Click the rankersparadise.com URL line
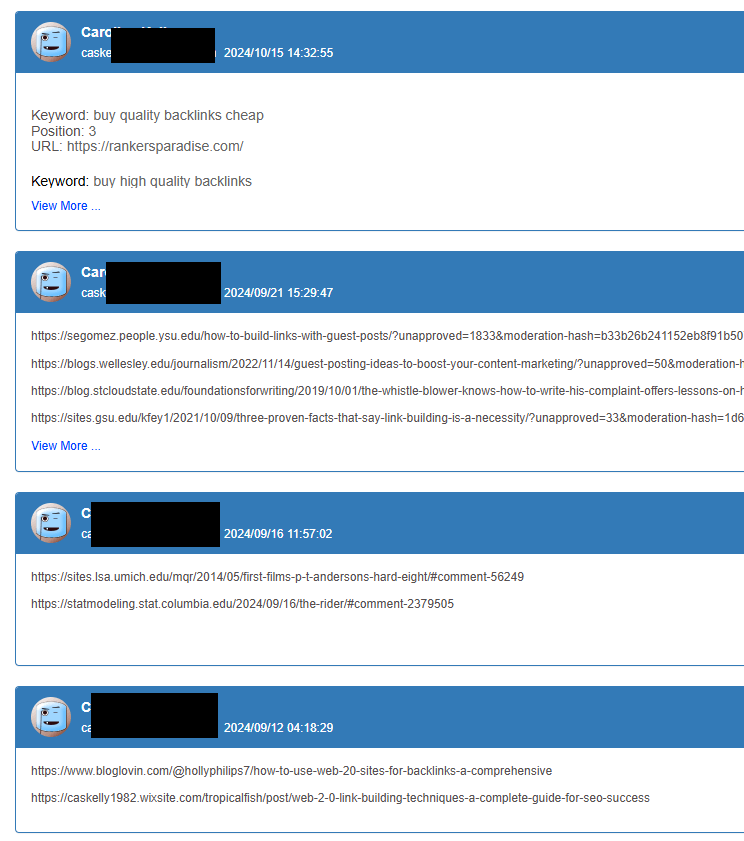The height and width of the screenshot is (841, 744). click(x=137, y=146)
